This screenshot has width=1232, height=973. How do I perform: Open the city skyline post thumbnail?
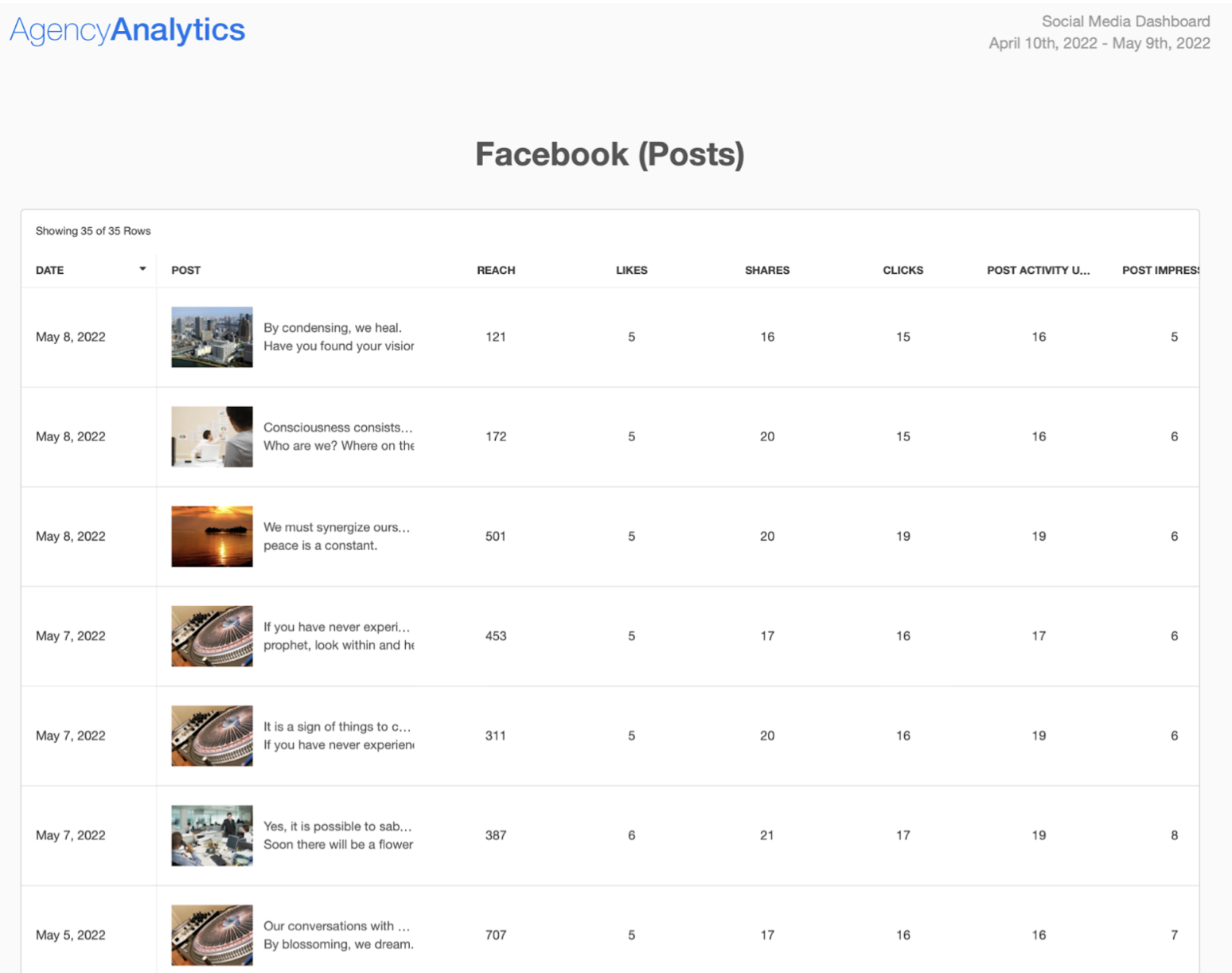tap(211, 337)
